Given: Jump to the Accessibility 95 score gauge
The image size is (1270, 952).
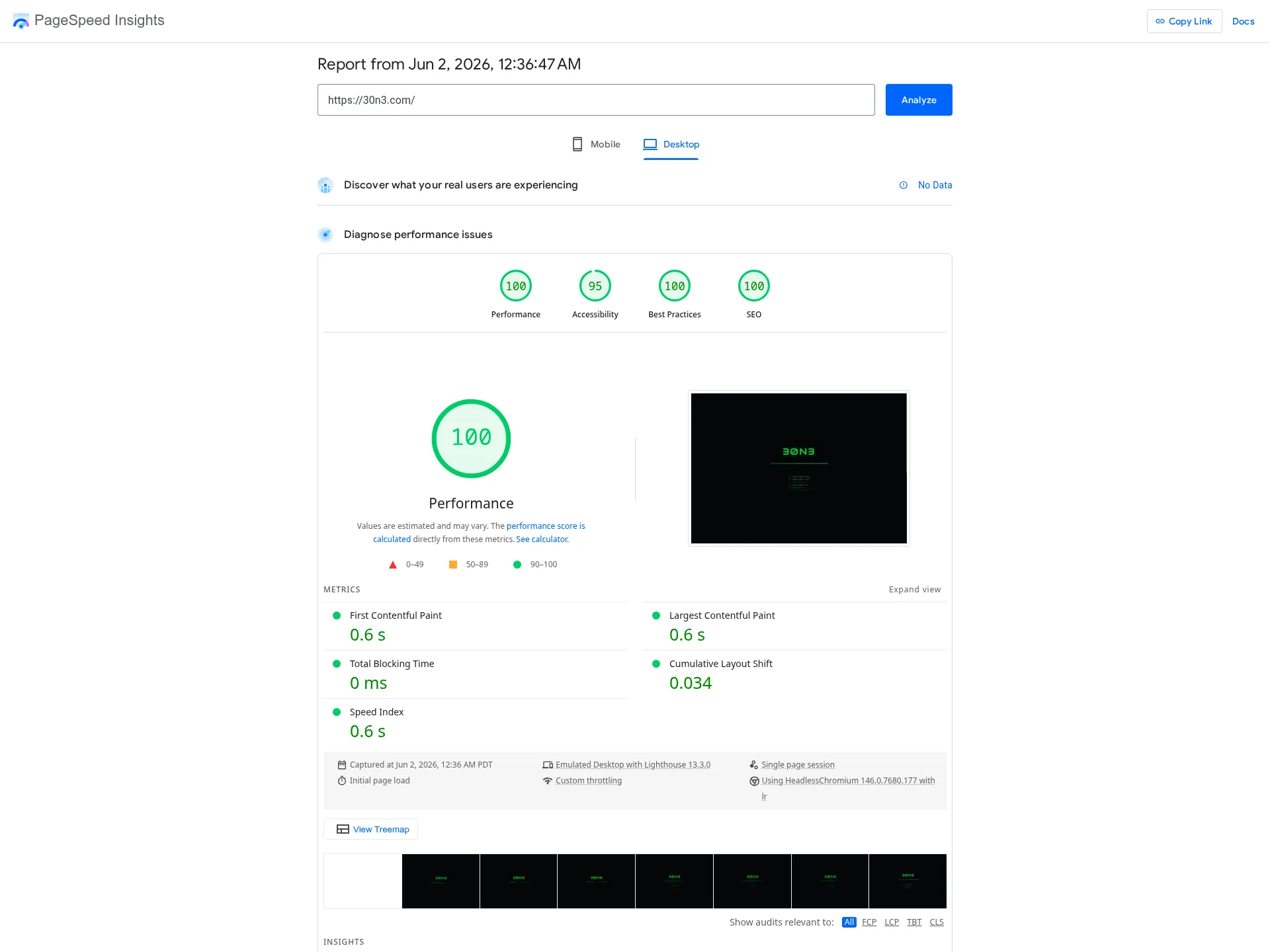Looking at the screenshot, I should [595, 286].
